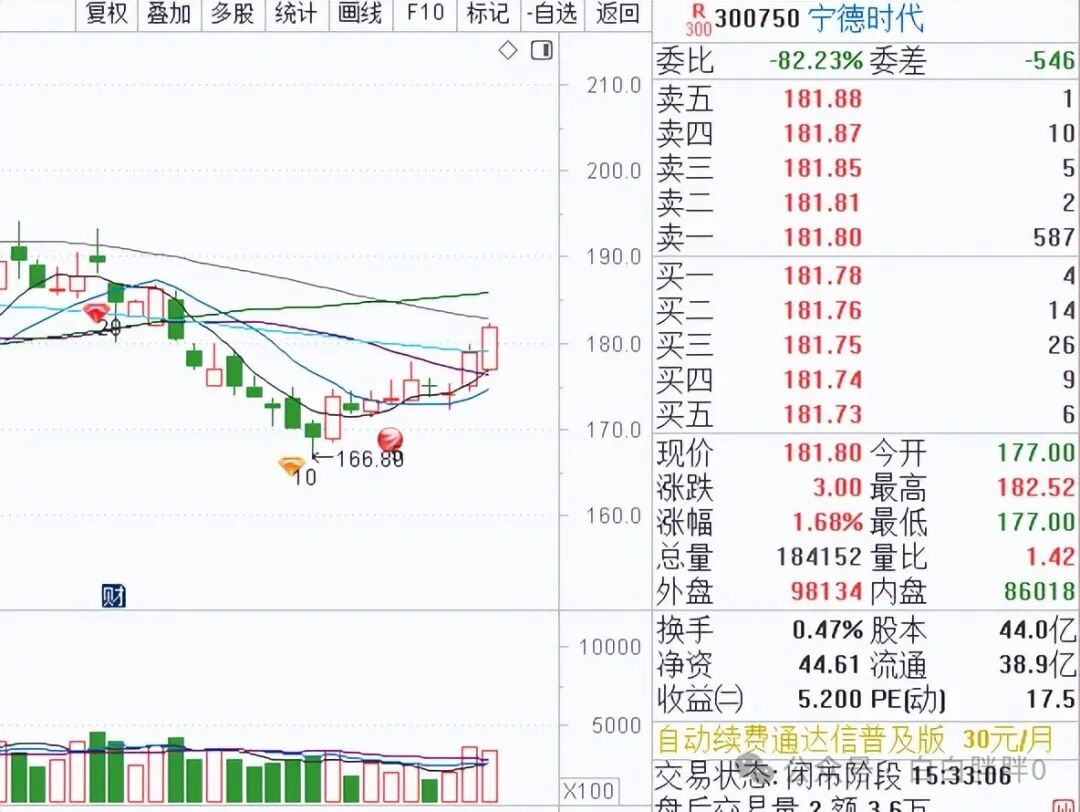Select the 多股 multi-stock view
This screenshot has height=812, width=1080.
233,13
